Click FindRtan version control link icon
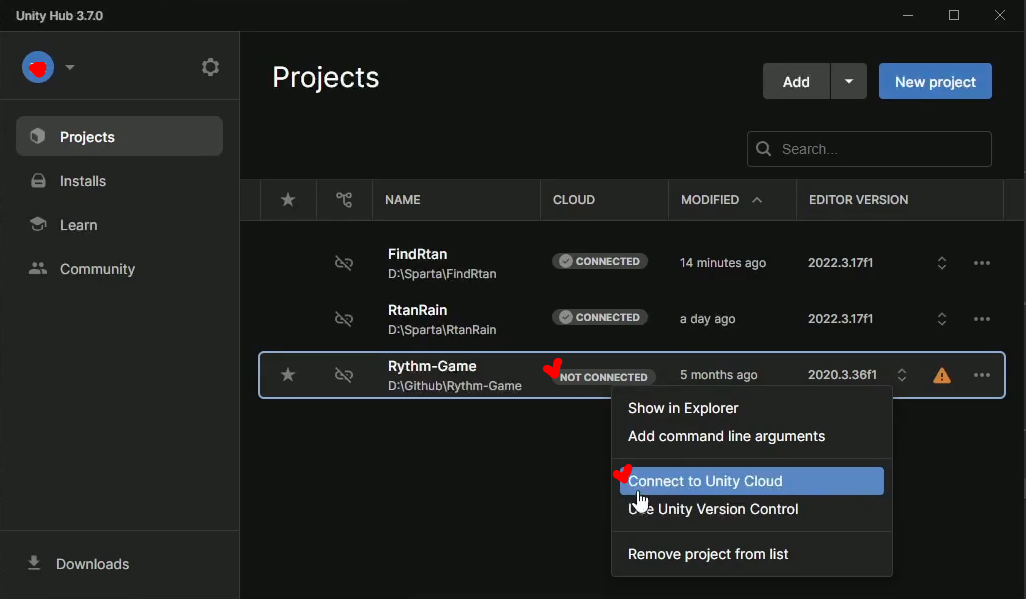Screen dimensions: 1026x599 click(344, 263)
